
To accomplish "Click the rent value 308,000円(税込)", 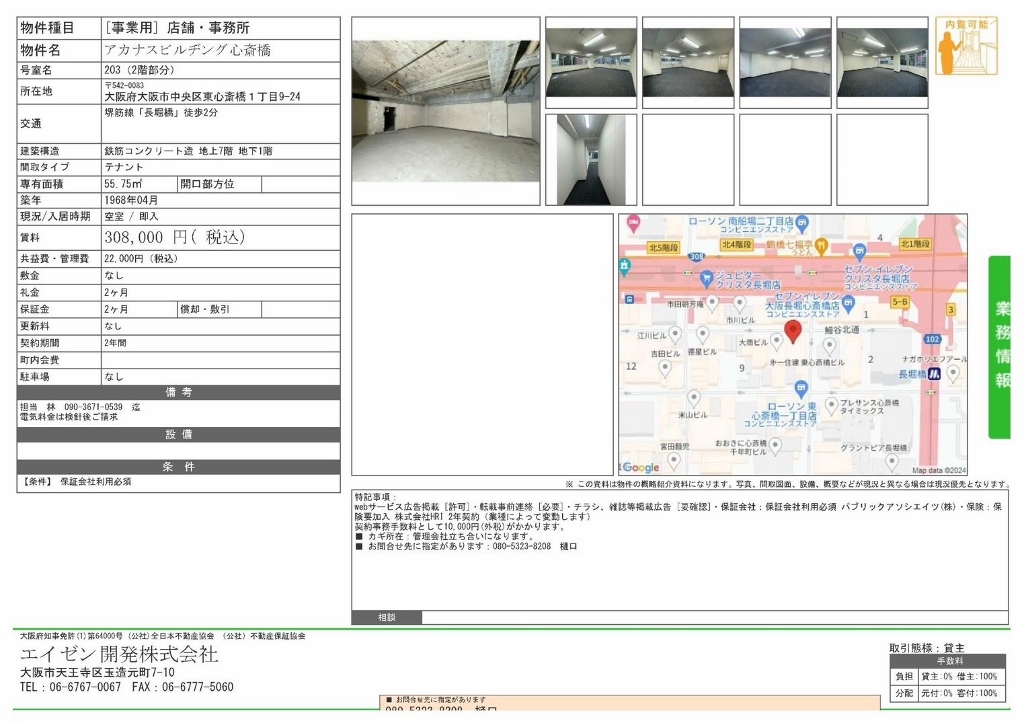I will [174, 237].
